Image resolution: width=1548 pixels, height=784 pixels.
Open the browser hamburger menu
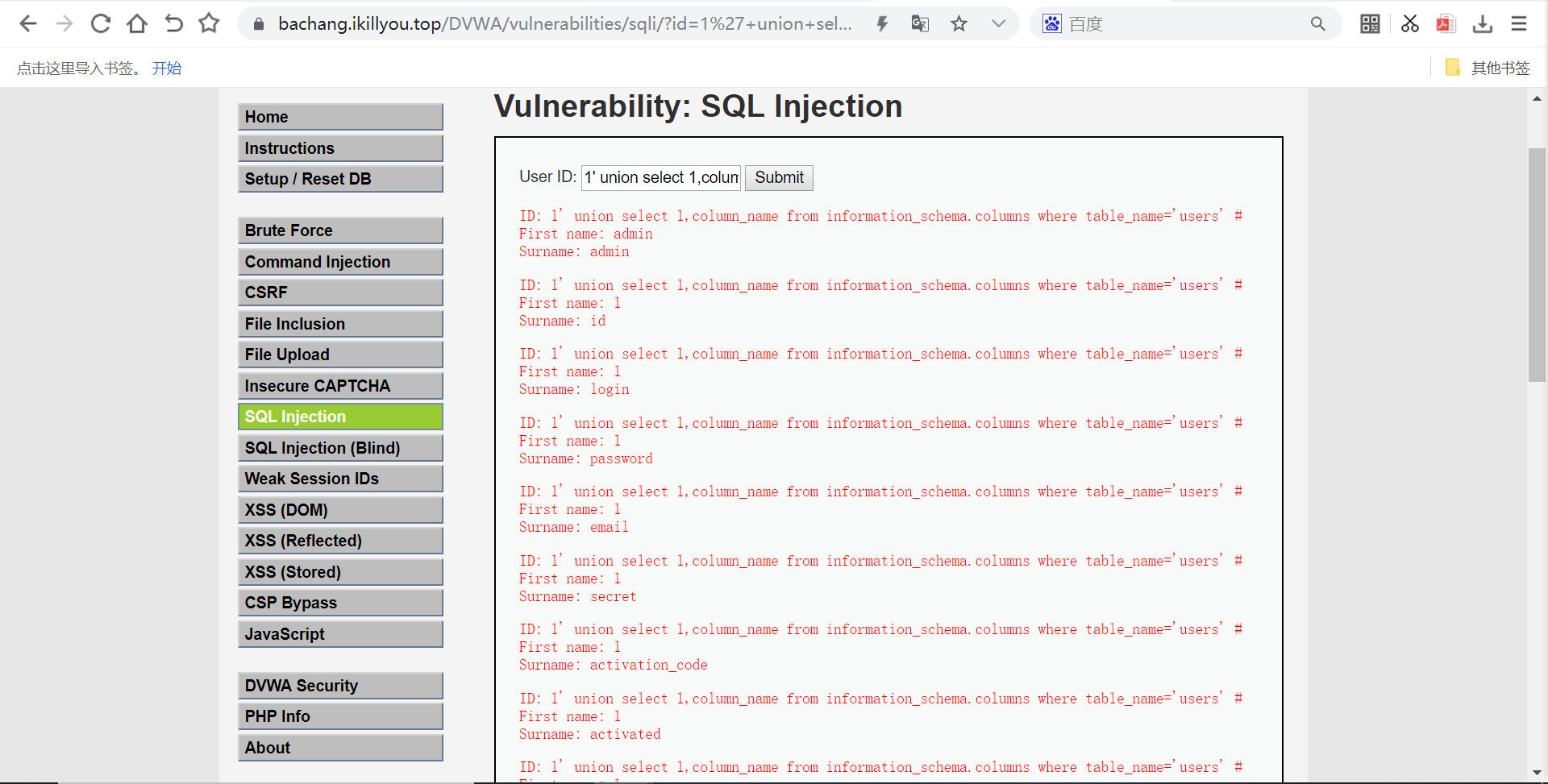1519,24
